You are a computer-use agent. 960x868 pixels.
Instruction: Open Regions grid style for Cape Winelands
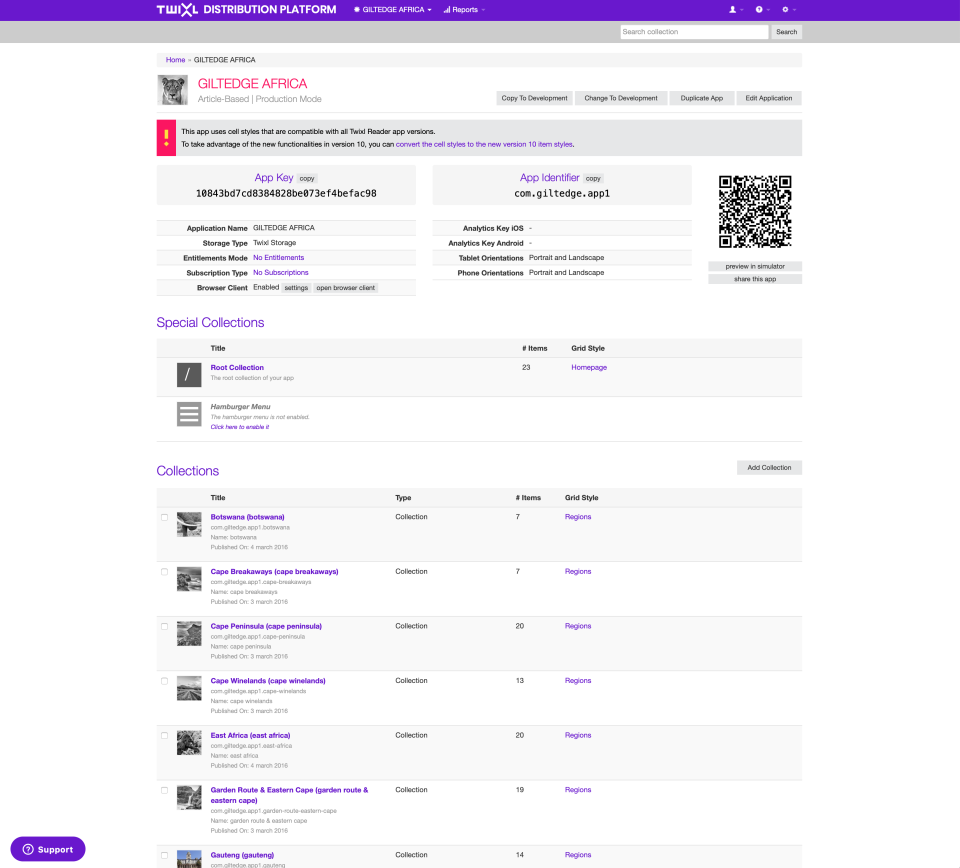(578, 681)
